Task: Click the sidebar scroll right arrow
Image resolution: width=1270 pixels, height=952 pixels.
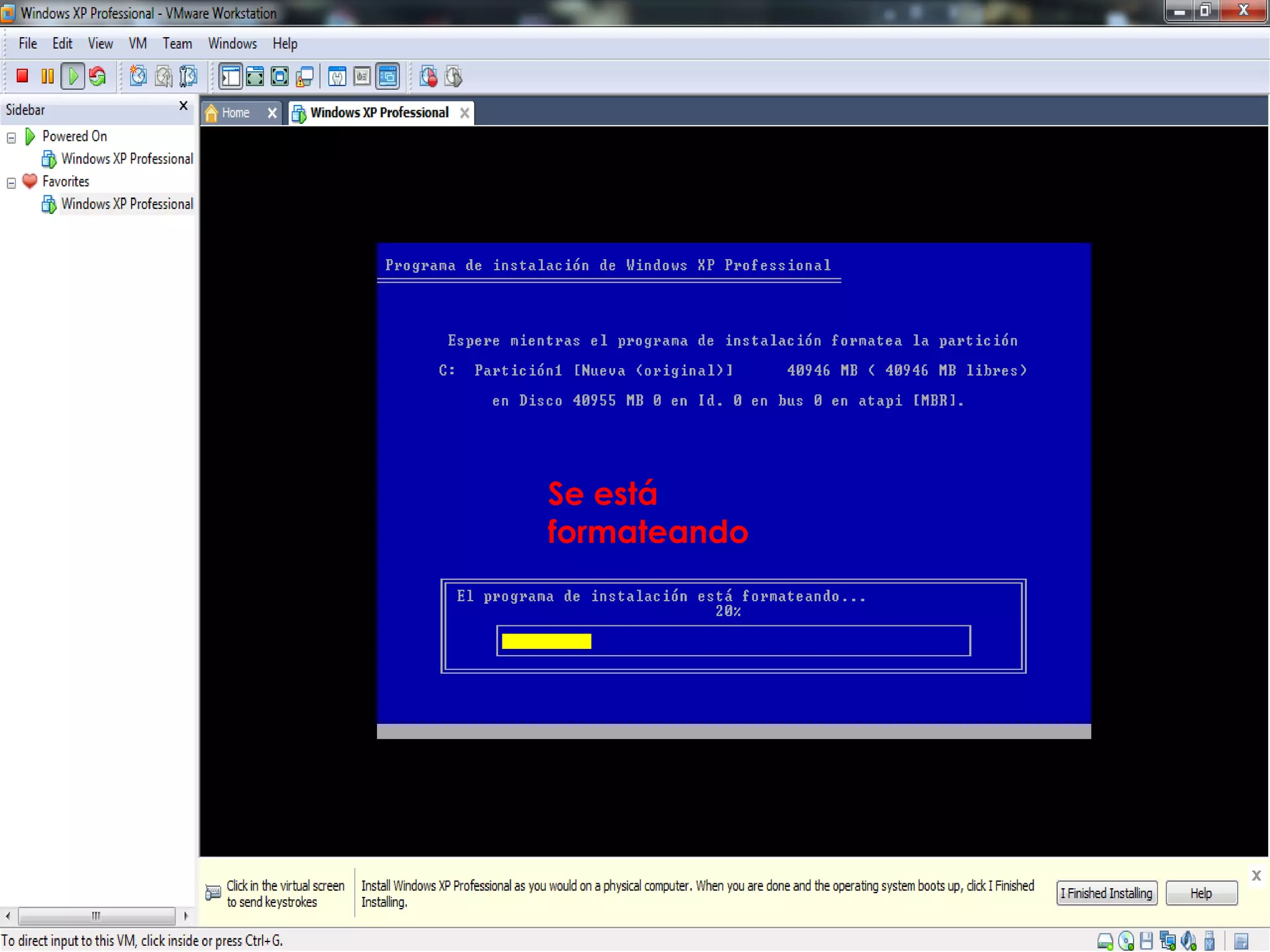Action: 185,915
